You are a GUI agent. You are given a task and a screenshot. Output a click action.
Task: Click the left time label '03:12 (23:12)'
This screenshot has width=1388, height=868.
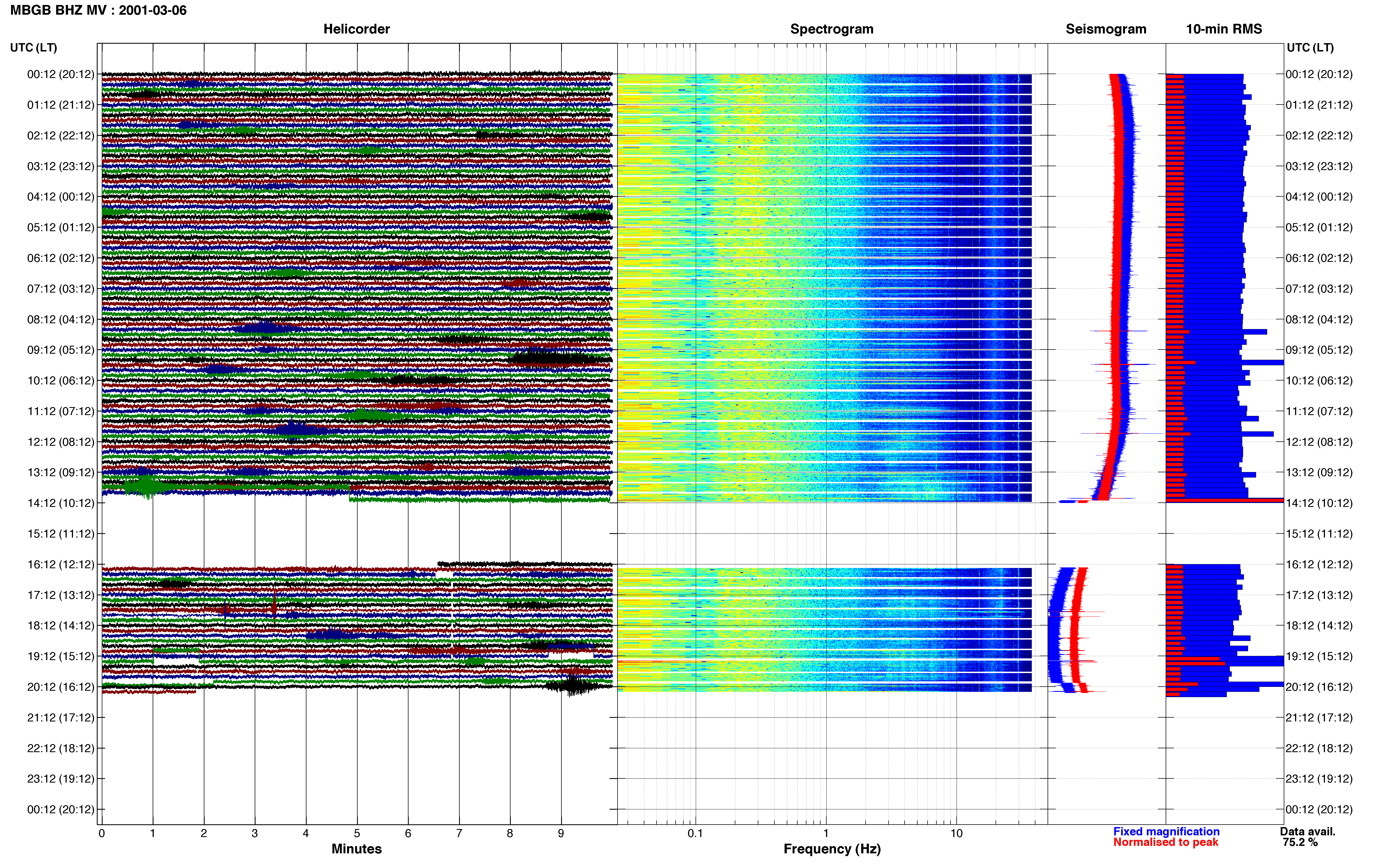pos(61,166)
